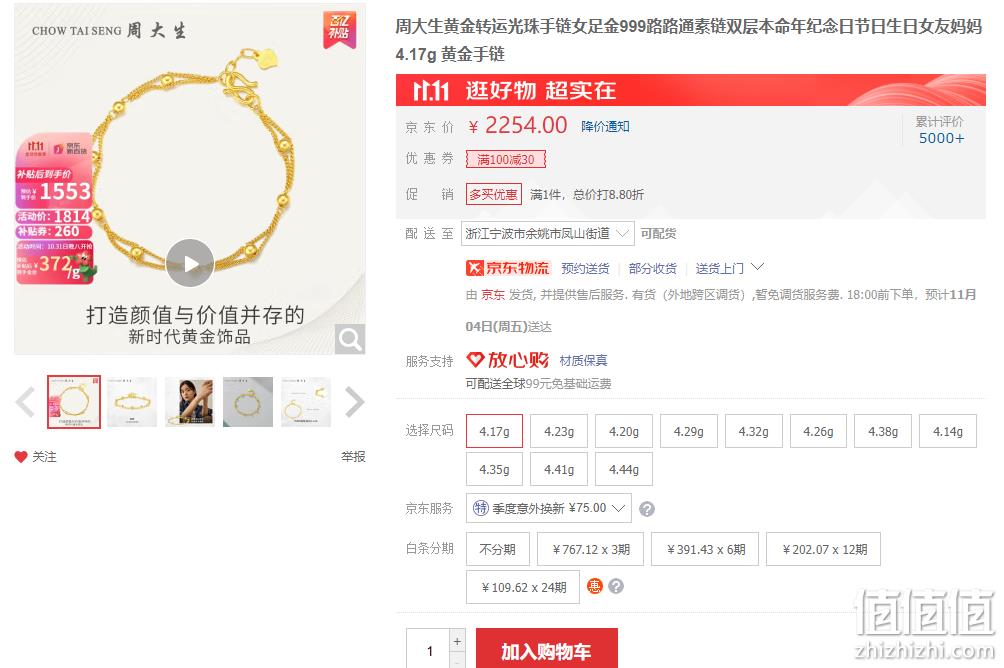Screen dimensions: 1004x668
Task: Click the question mark next to 惠 icon
Action: tap(616, 587)
